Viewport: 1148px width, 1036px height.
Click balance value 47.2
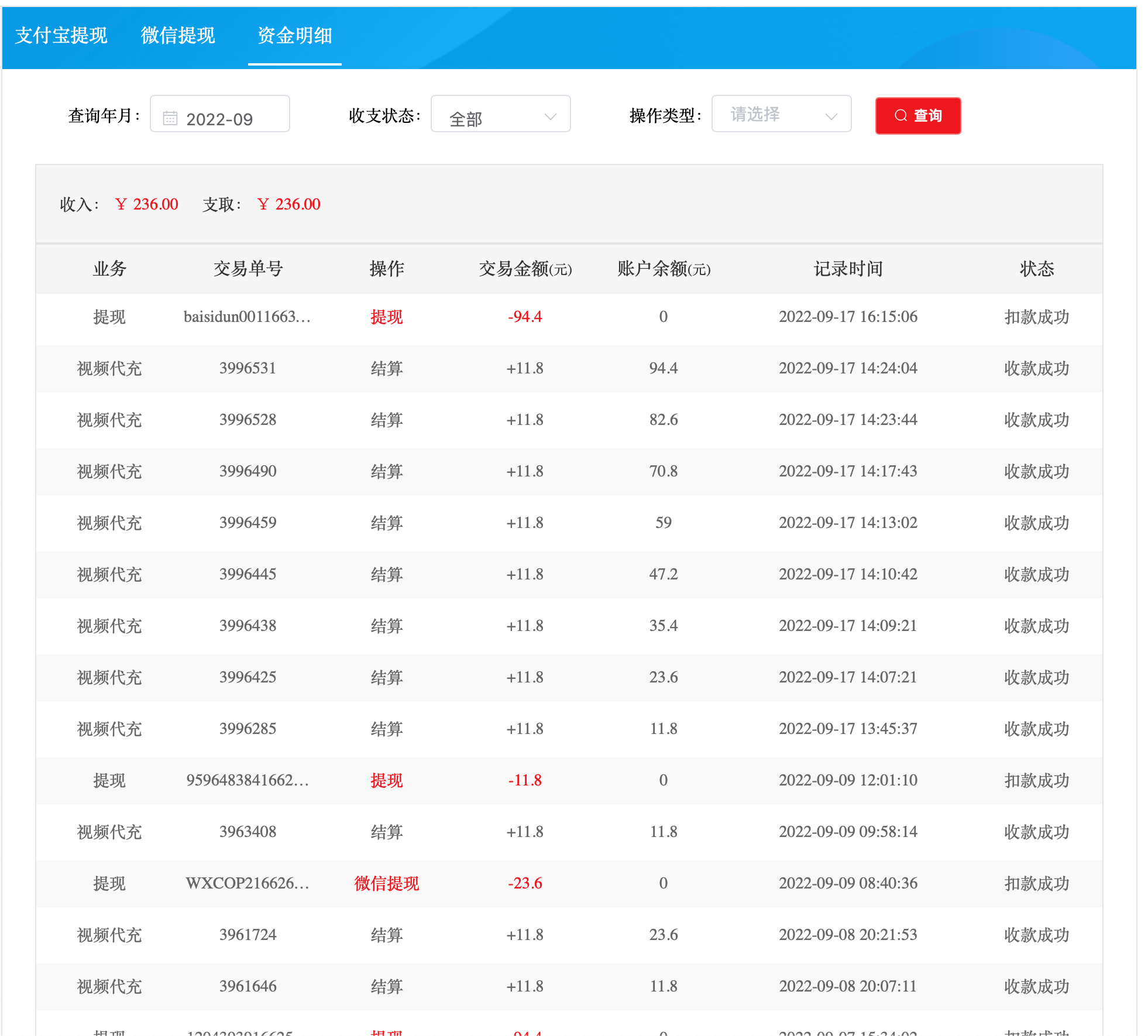pyautogui.click(x=664, y=574)
